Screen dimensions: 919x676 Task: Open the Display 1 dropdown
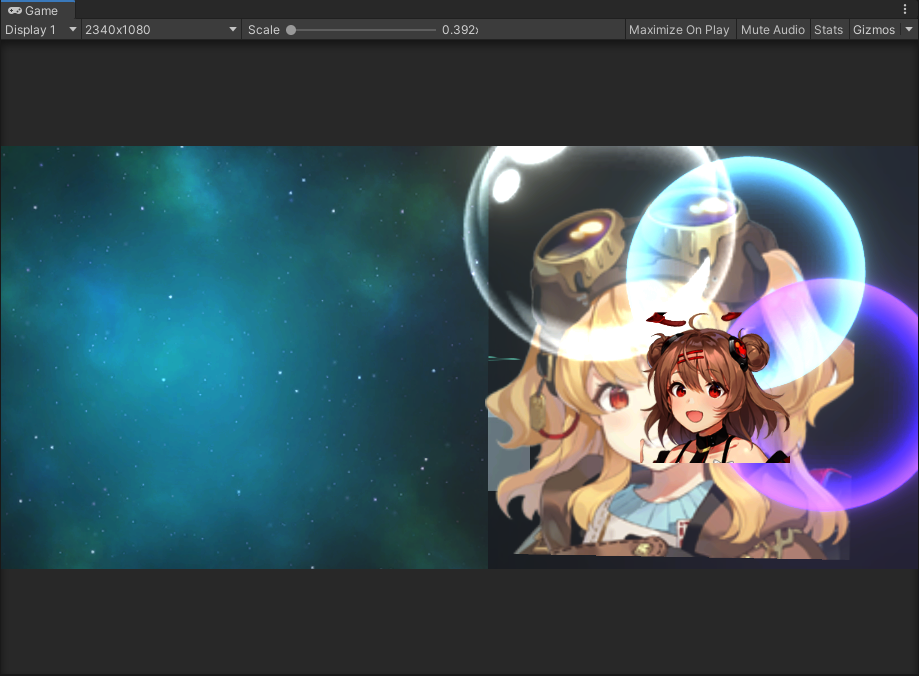40,30
